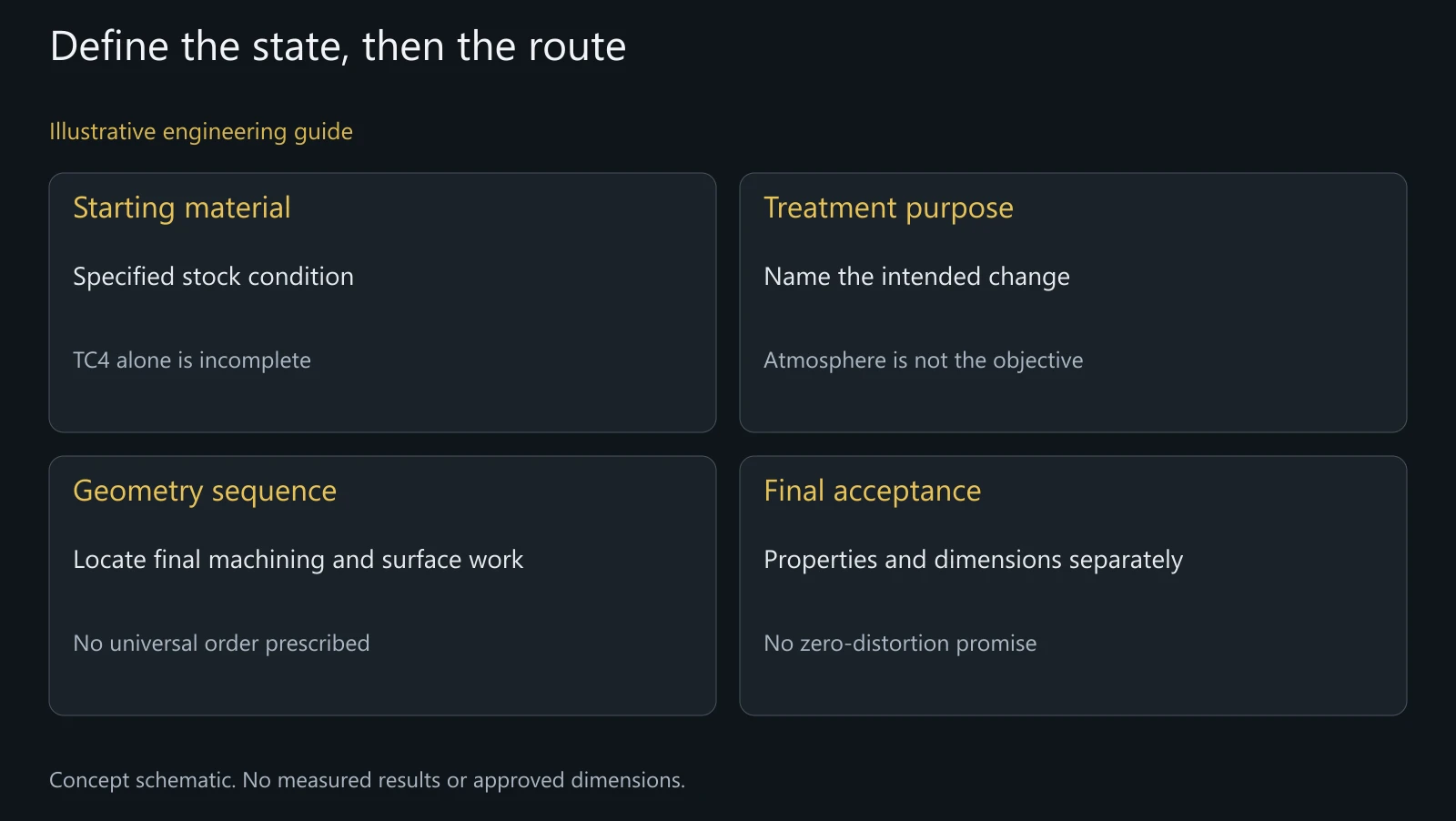Viewport: 1456px width, 821px height.
Task: Open the Treatment purpose card heading
Action: [888, 208]
